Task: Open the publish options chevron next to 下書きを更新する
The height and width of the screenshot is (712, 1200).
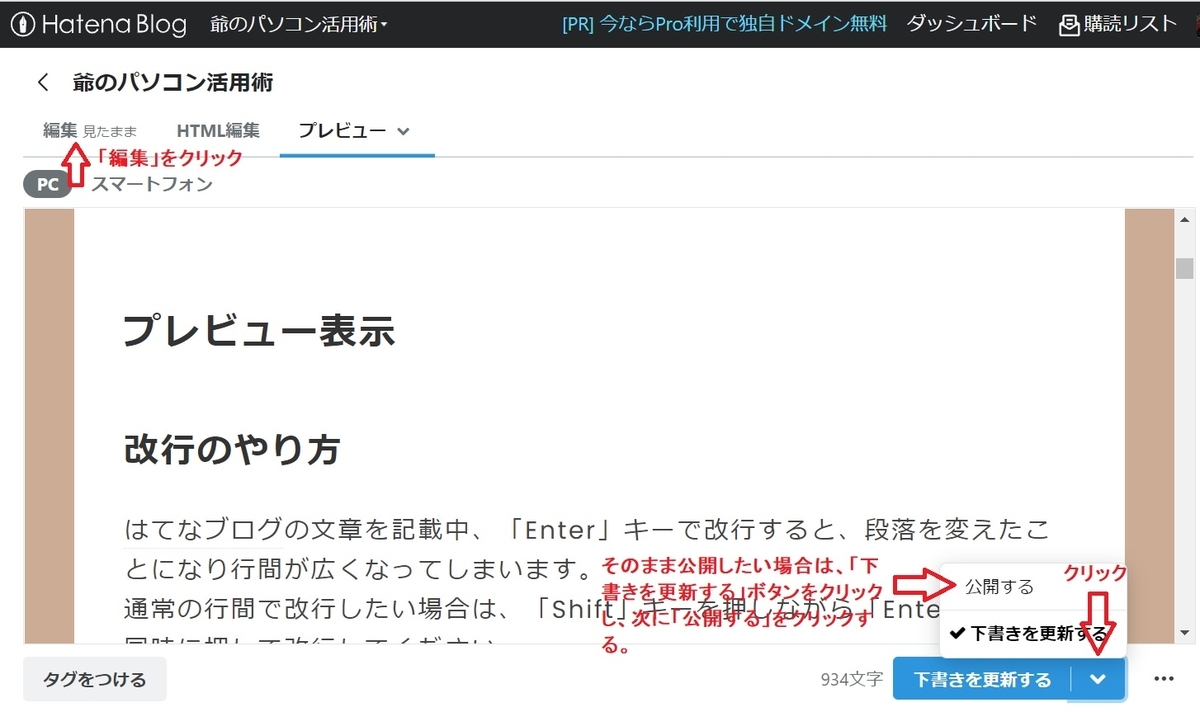Action: (x=1097, y=679)
